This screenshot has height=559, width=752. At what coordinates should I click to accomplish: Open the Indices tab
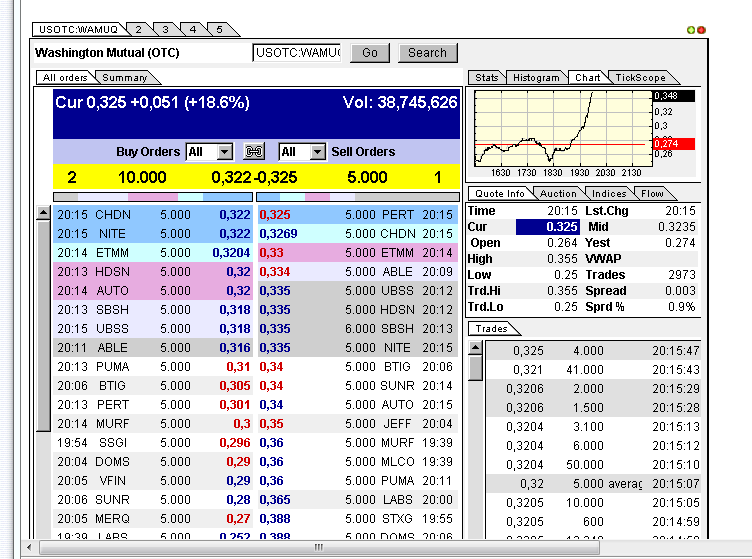coord(609,193)
